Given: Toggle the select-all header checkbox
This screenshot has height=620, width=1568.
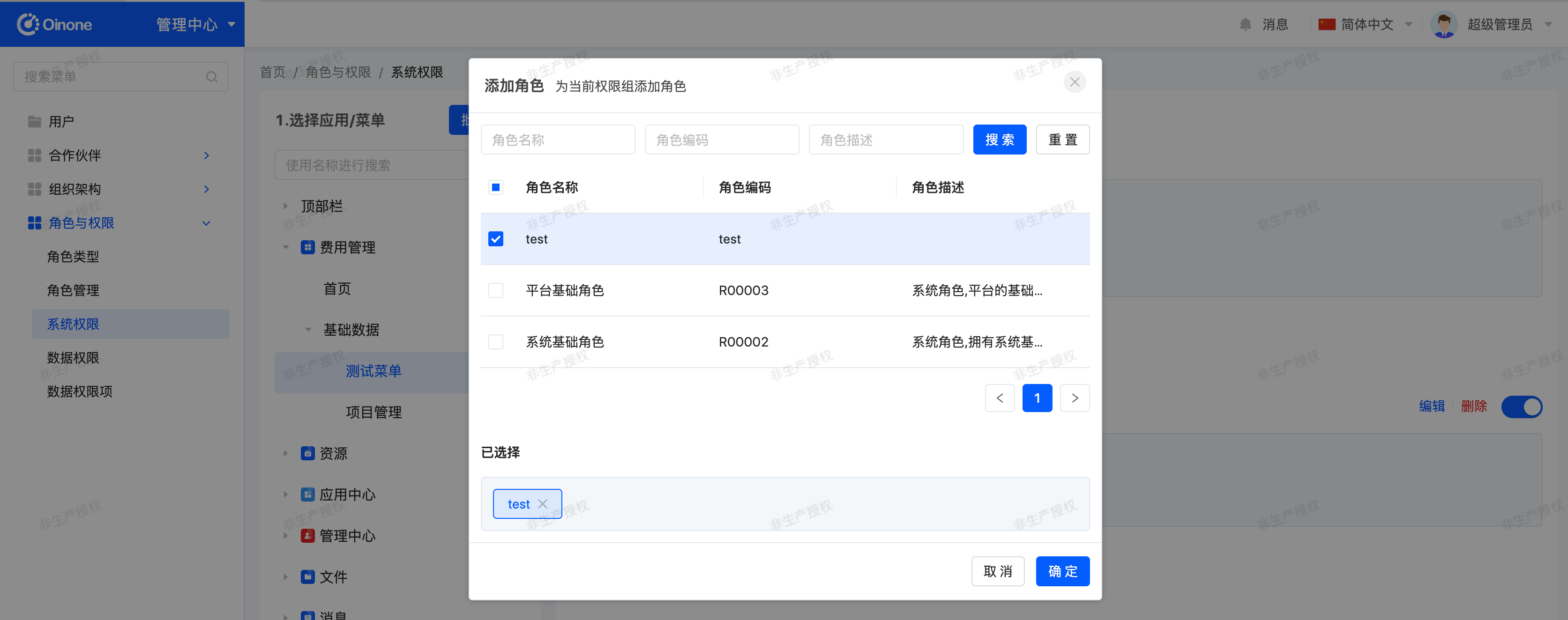Looking at the screenshot, I should [495, 187].
